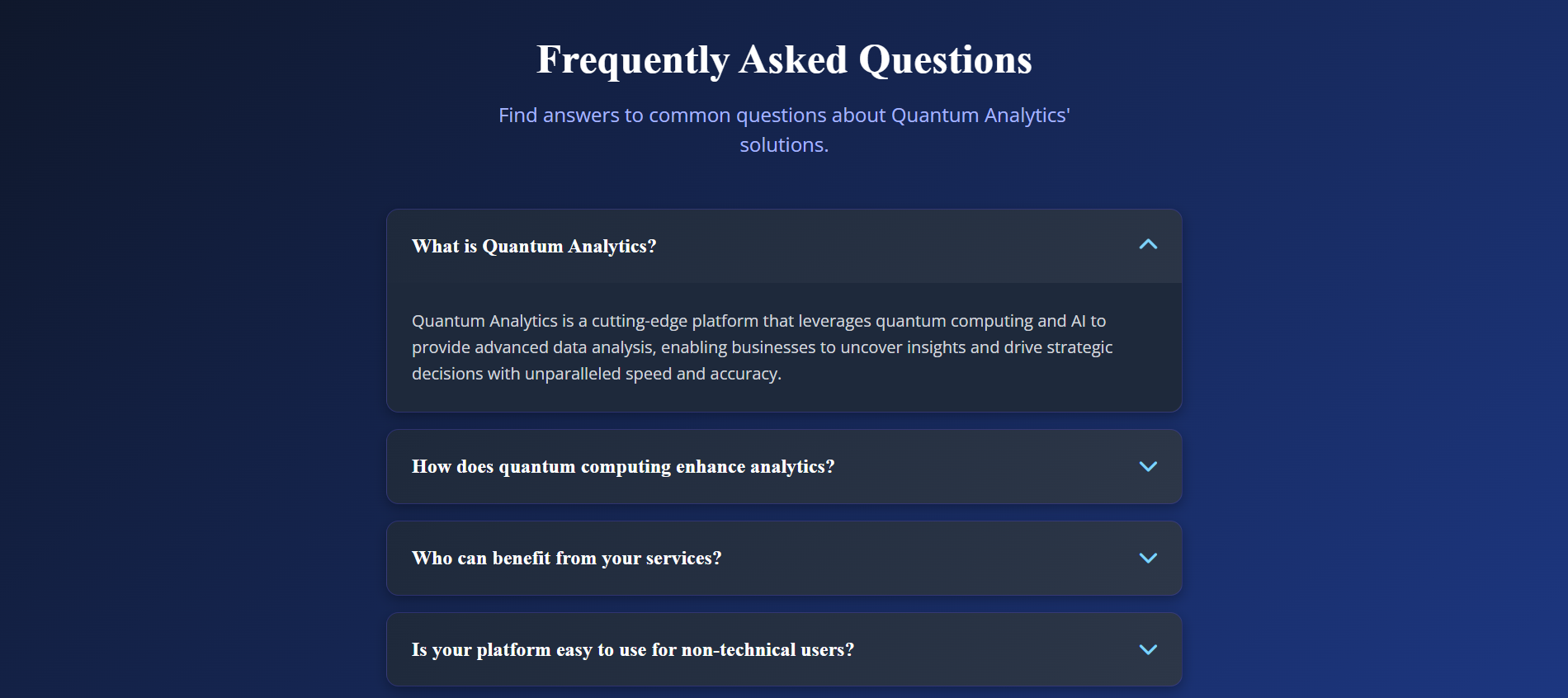Viewport: 1568px width, 698px height.
Task: Click the answer line ending "speed and accuracy."
Action: (596, 374)
